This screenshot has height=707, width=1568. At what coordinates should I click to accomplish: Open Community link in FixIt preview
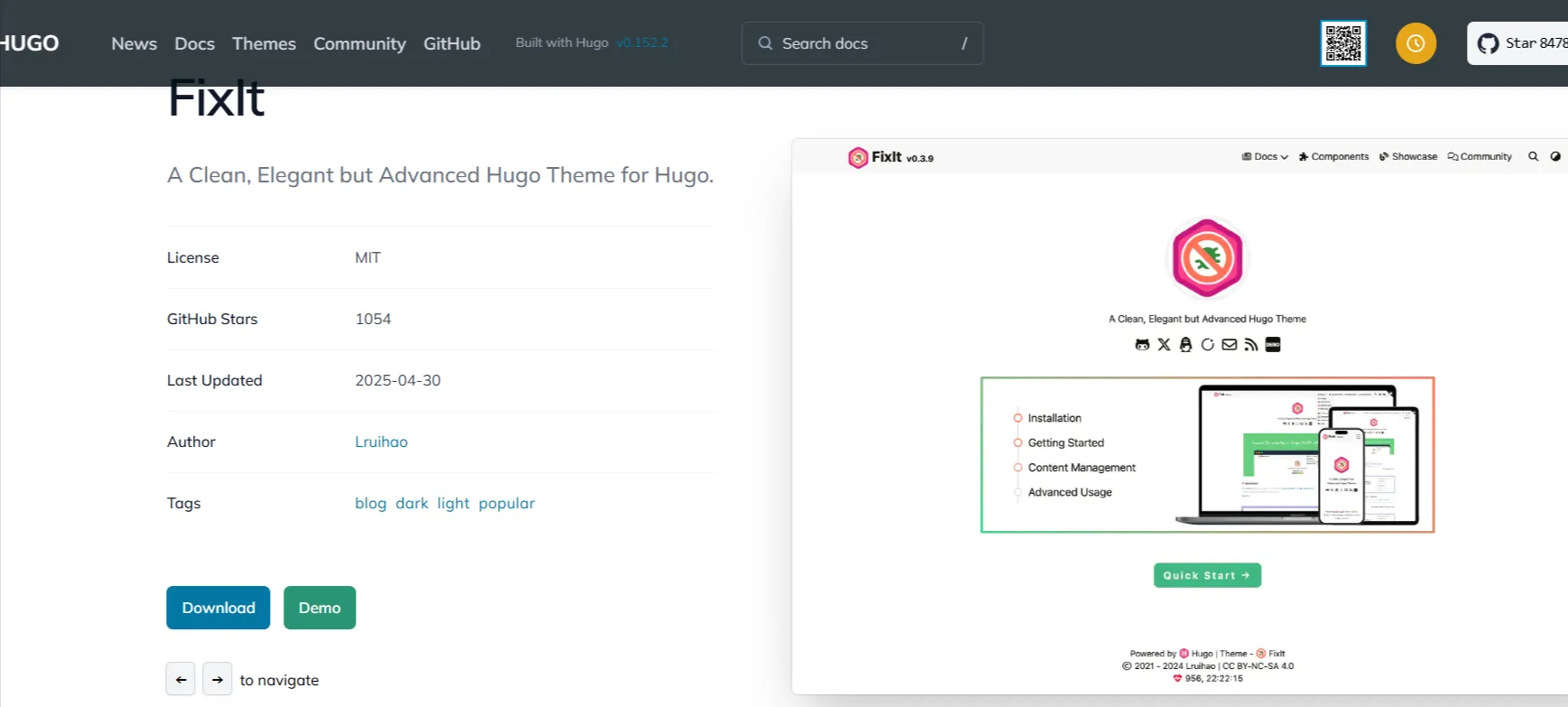click(x=1480, y=156)
